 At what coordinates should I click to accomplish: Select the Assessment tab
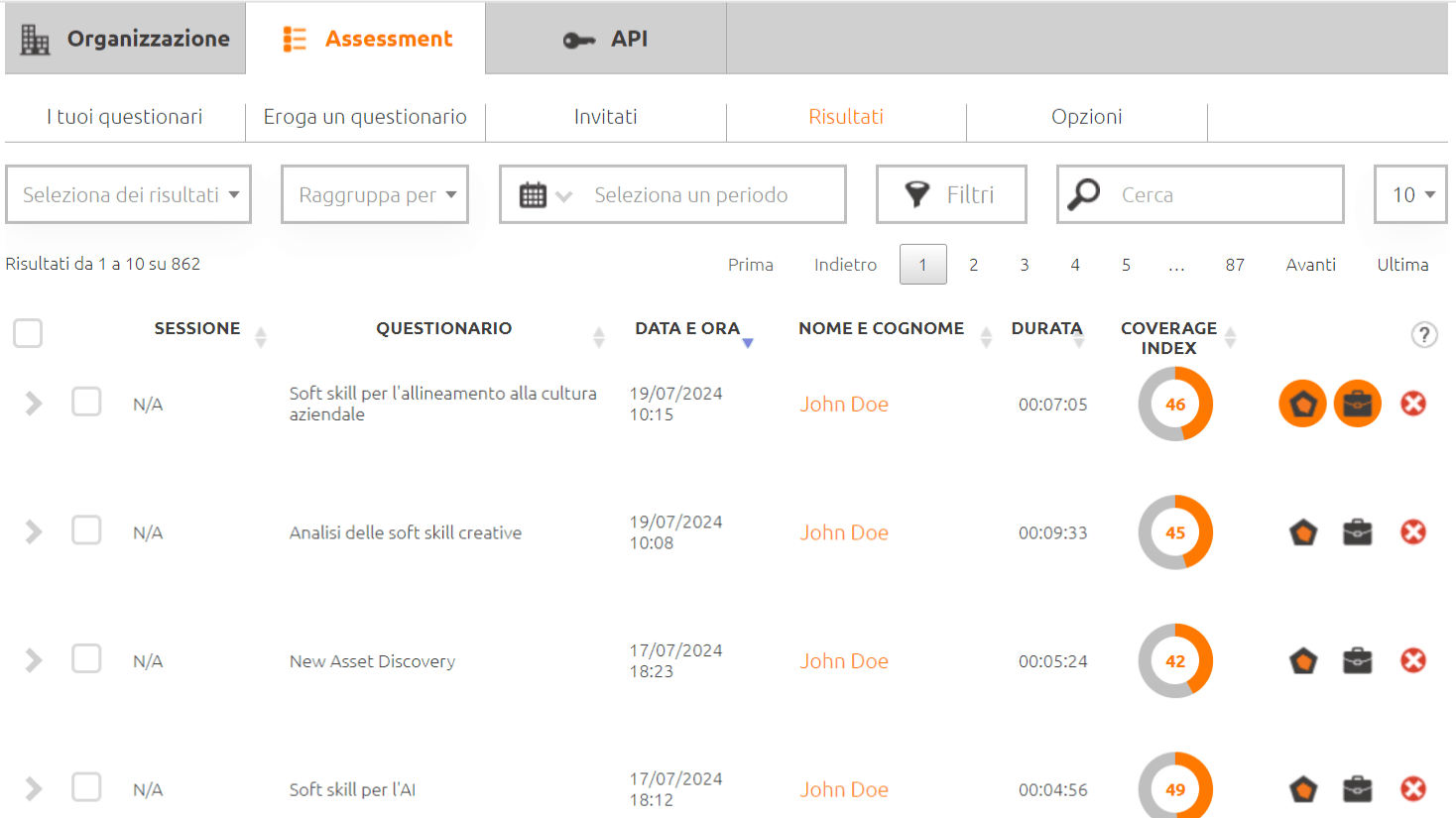(x=366, y=39)
